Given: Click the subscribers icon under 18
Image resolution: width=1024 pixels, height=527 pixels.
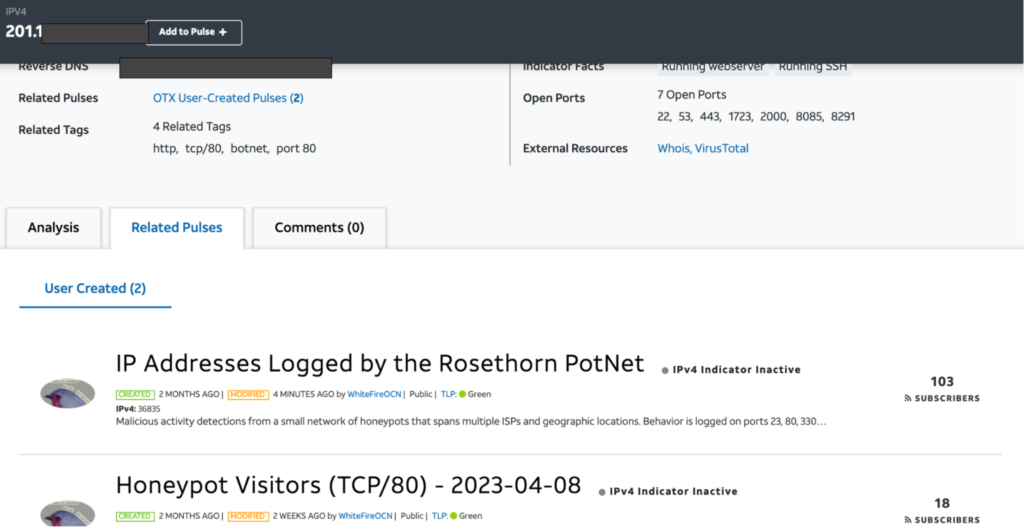Looking at the screenshot, I should [909, 519].
